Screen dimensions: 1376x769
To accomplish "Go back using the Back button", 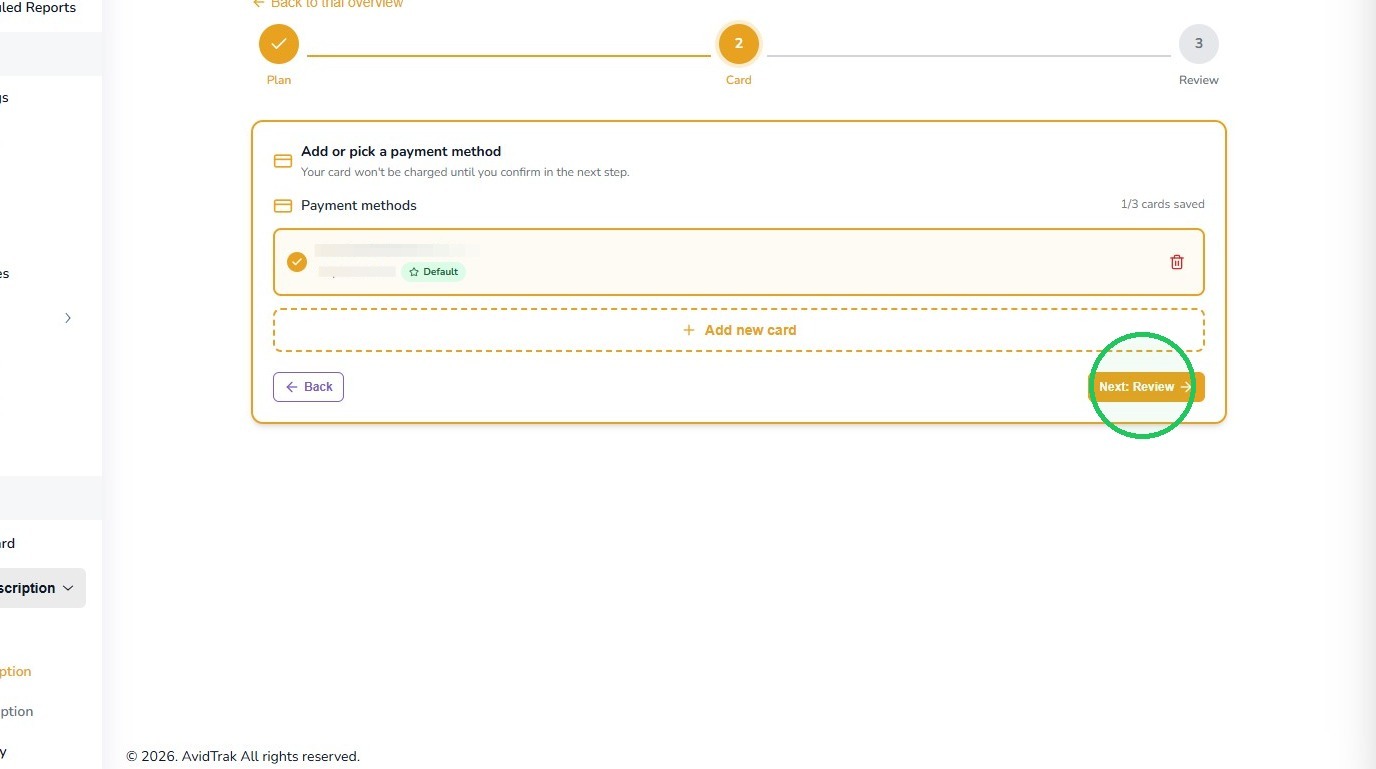I will point(308,387).
